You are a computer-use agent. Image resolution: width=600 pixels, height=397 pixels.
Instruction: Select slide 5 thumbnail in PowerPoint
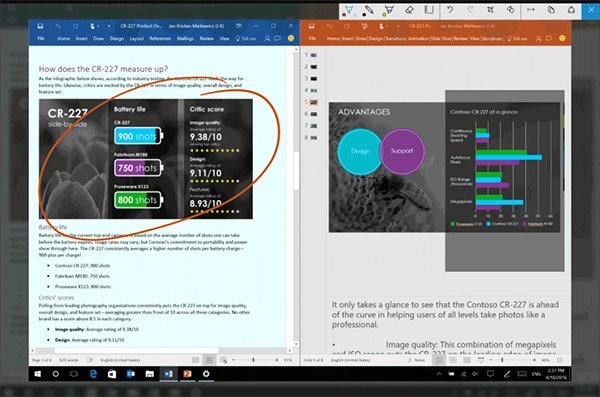pos(314,102)
